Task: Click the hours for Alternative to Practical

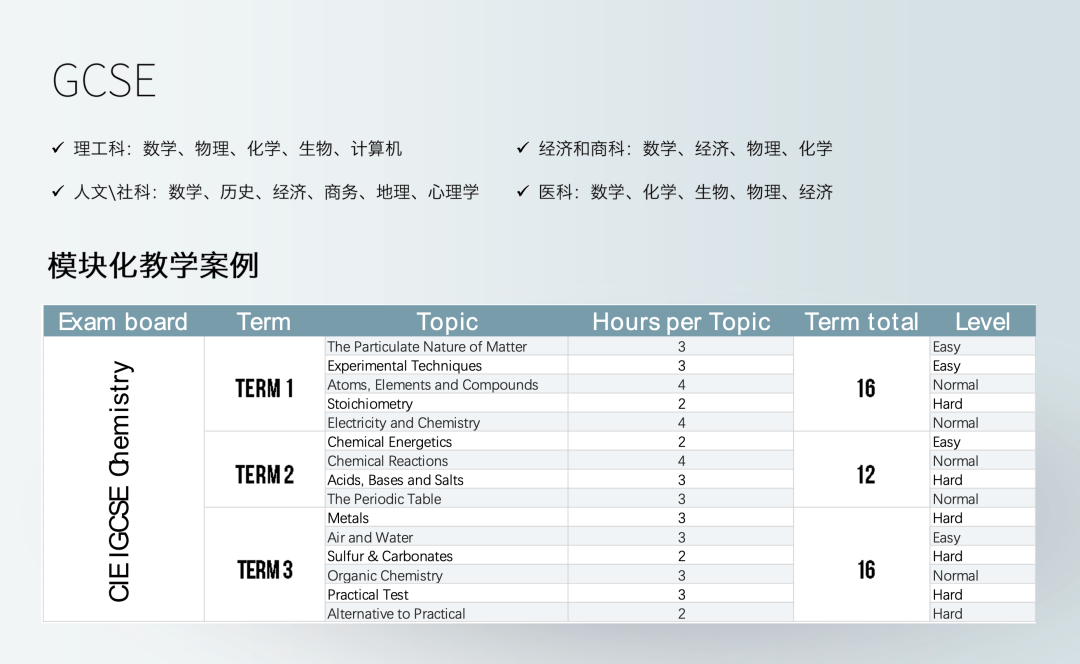Action: (681, 614)
